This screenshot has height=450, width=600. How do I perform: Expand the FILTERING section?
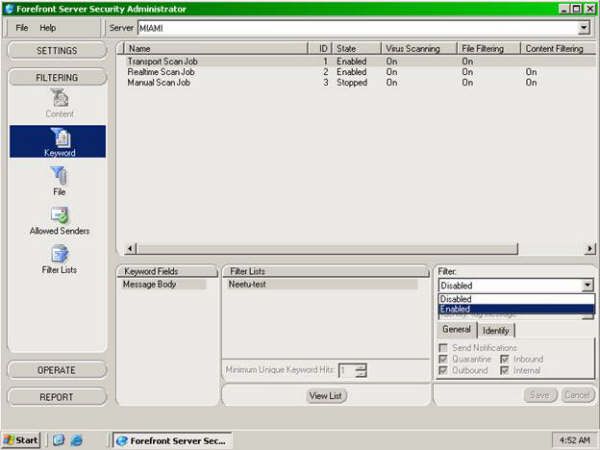[x=57, y=77]
